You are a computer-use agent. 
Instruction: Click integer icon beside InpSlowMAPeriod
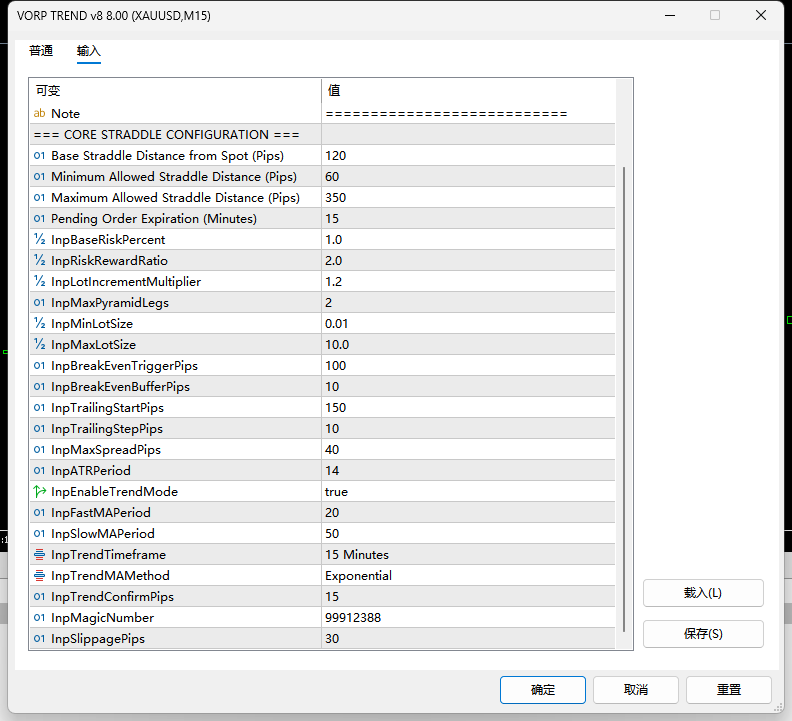click(x=39, y=534)
